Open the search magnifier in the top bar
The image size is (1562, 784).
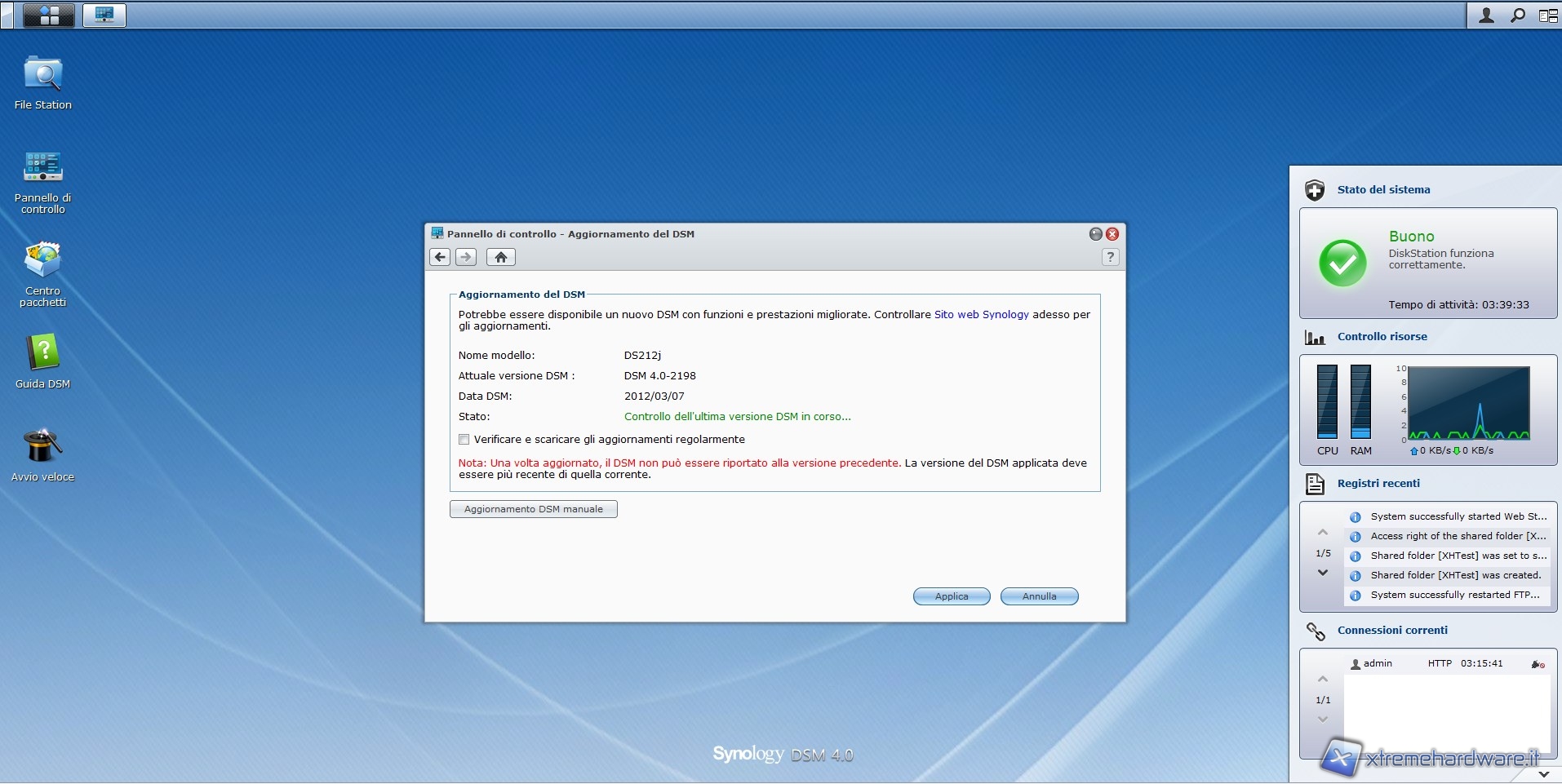click(x=1517, y=15)
